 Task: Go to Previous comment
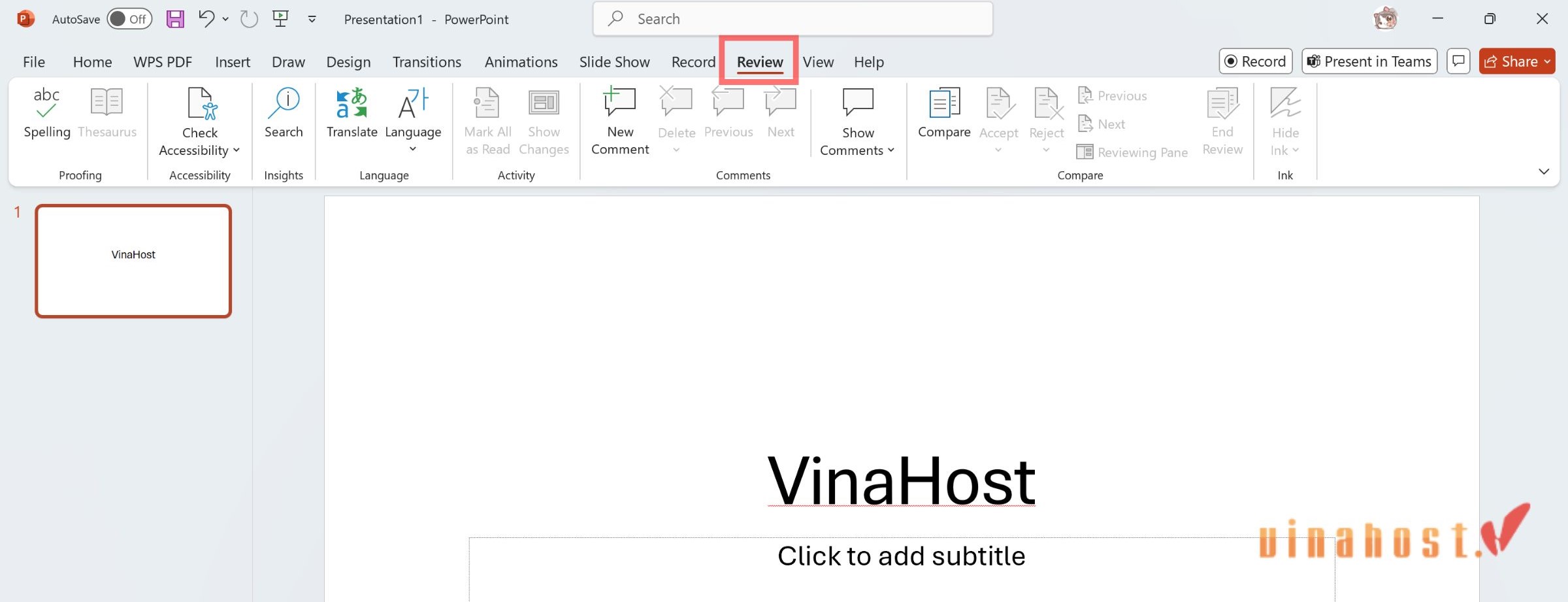point(728,113)
